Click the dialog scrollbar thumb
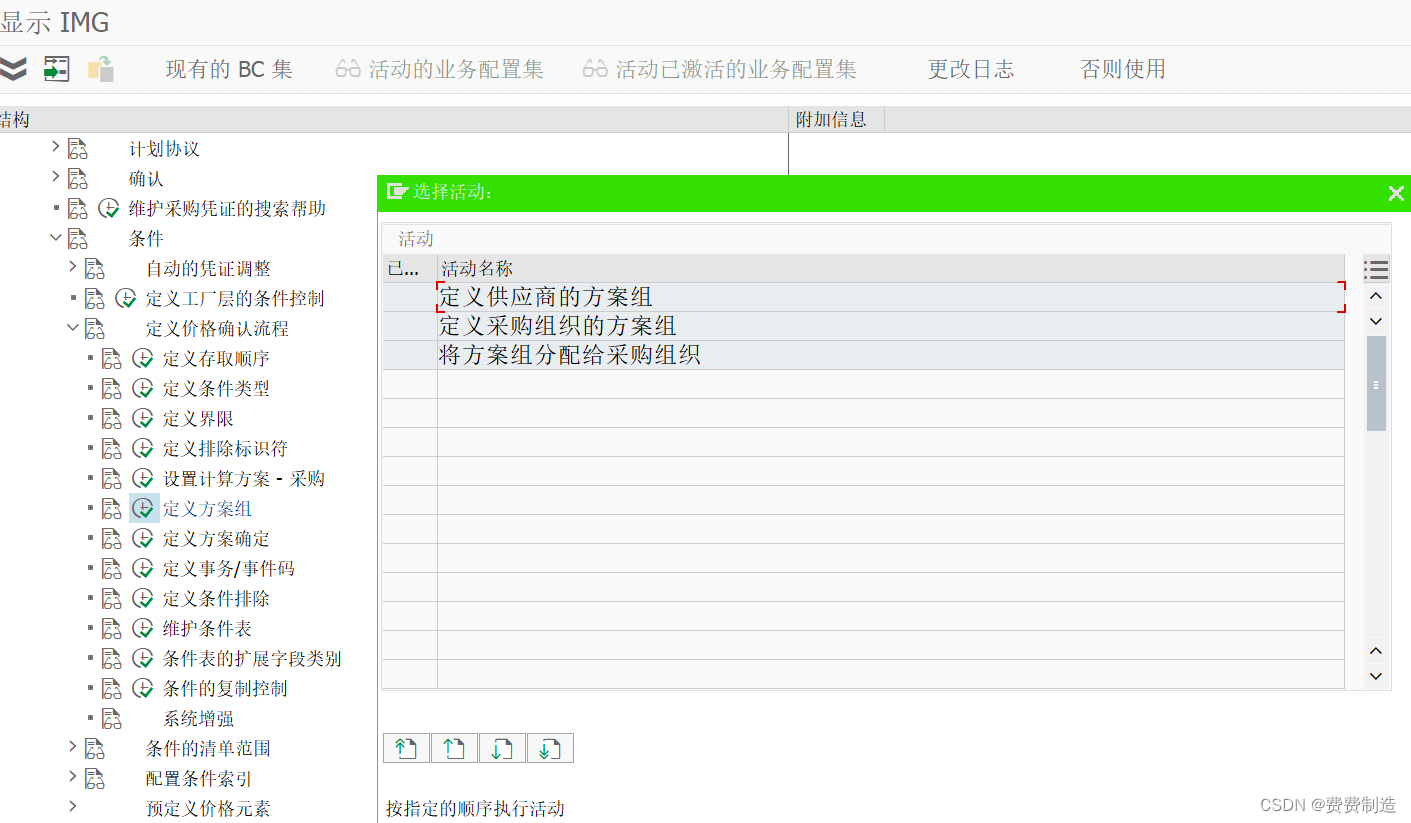Screen dimensions: 1411x823 pyautogui.click(x=1376, y=384)
